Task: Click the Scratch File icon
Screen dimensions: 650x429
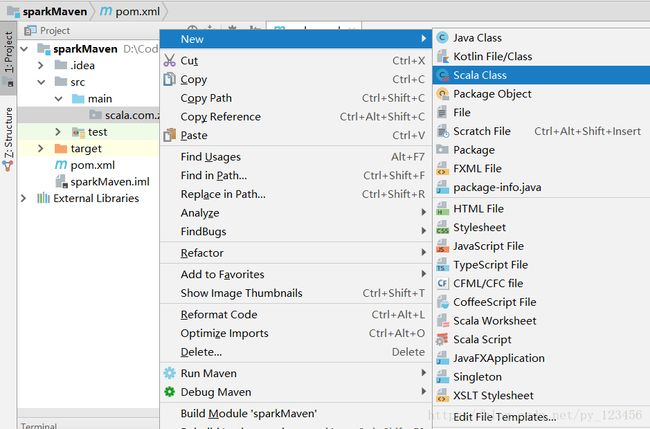Action: point(443,131)
